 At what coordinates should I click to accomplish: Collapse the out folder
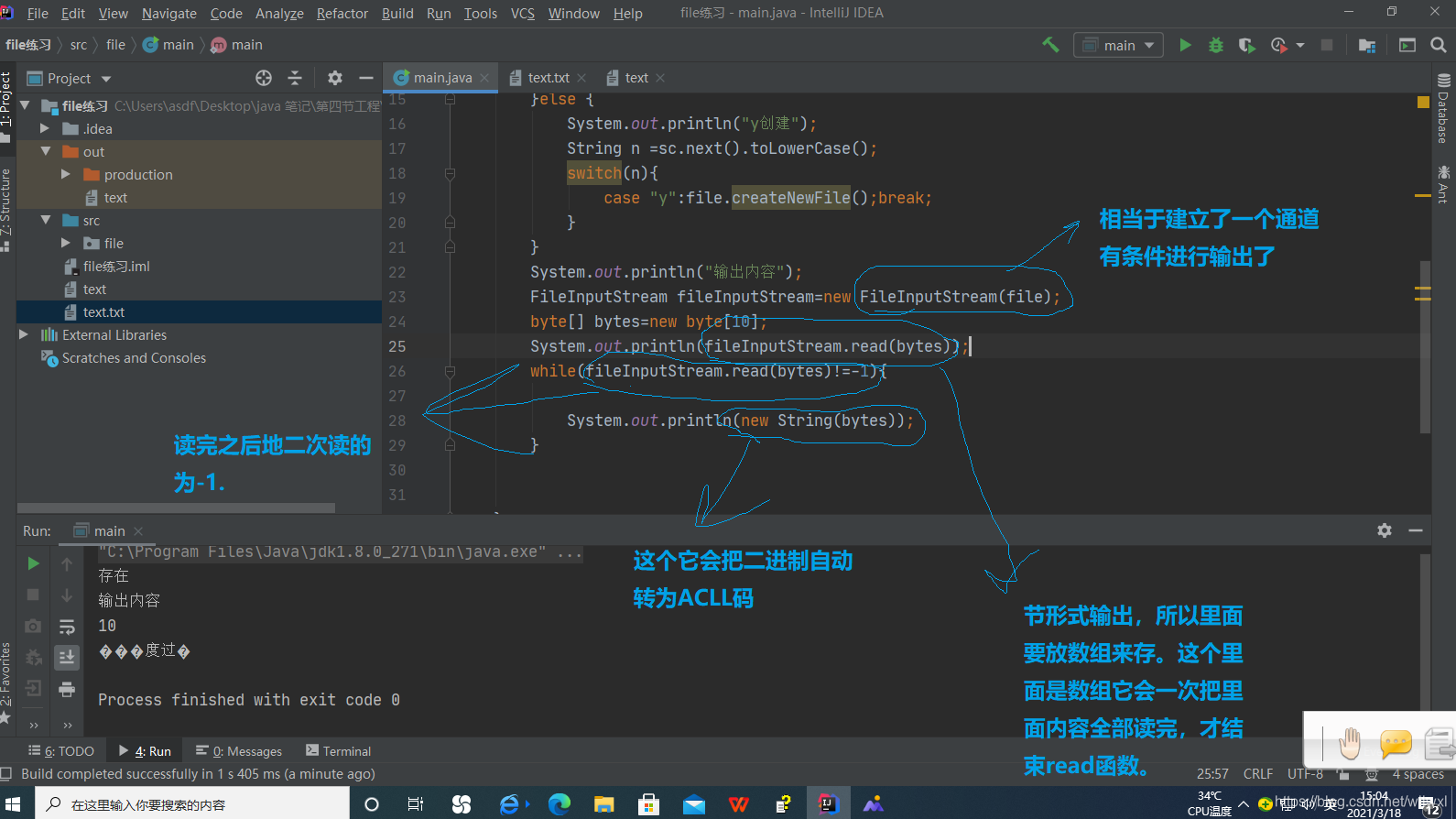[45, 151]
